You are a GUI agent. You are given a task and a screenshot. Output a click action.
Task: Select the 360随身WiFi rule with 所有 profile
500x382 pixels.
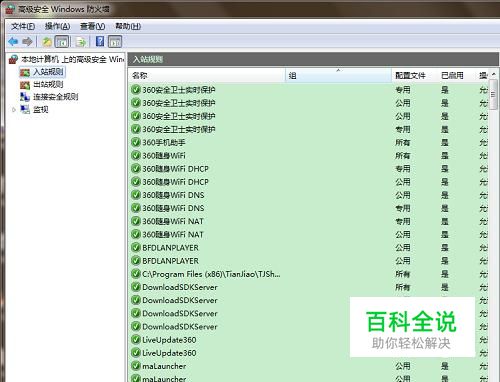(x=164, y=156)
